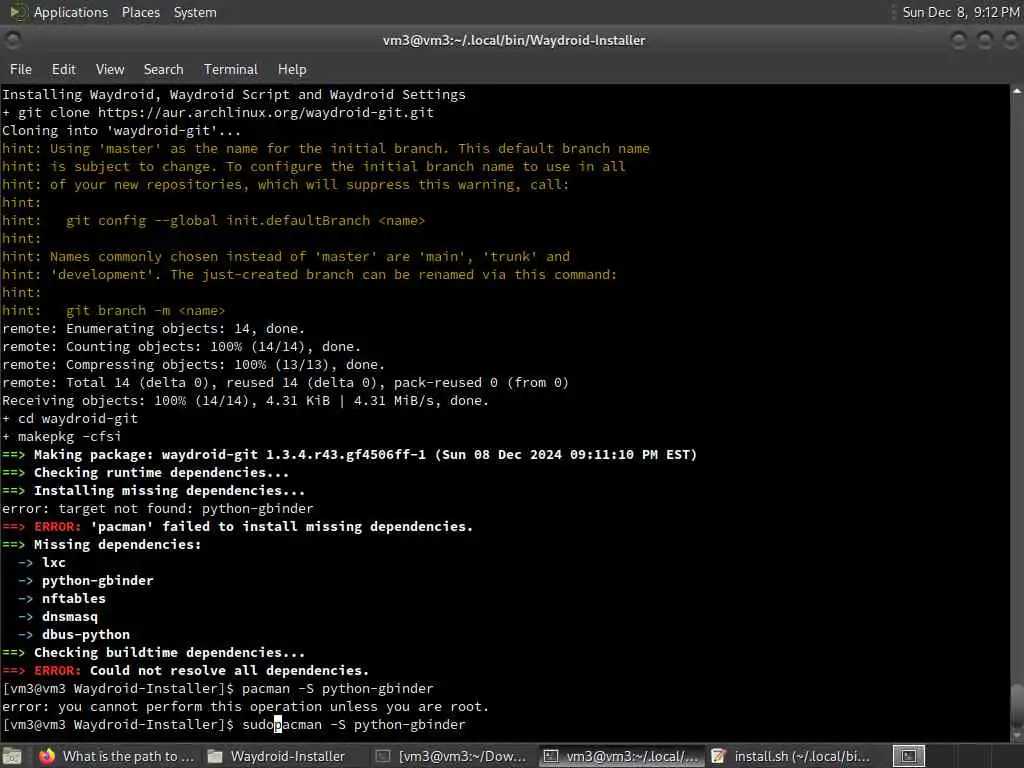Screen dimensions: 1024x768
Task: Open the View menu
Action: pos(110,69)
